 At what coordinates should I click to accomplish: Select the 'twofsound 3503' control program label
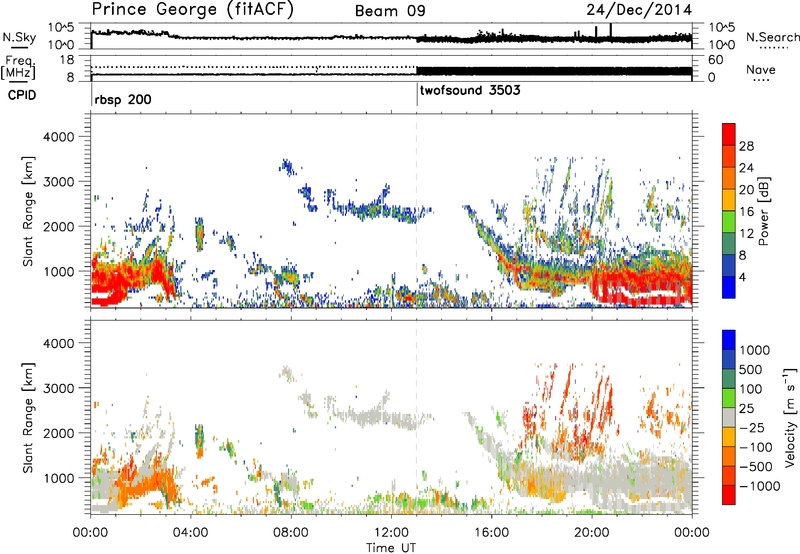point(470,90)
